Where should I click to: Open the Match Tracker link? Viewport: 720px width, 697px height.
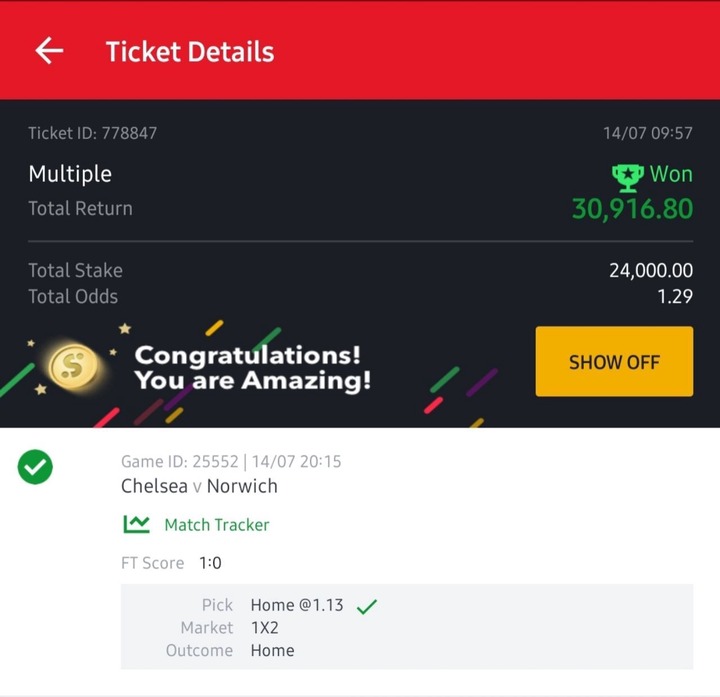coord(217,524)
